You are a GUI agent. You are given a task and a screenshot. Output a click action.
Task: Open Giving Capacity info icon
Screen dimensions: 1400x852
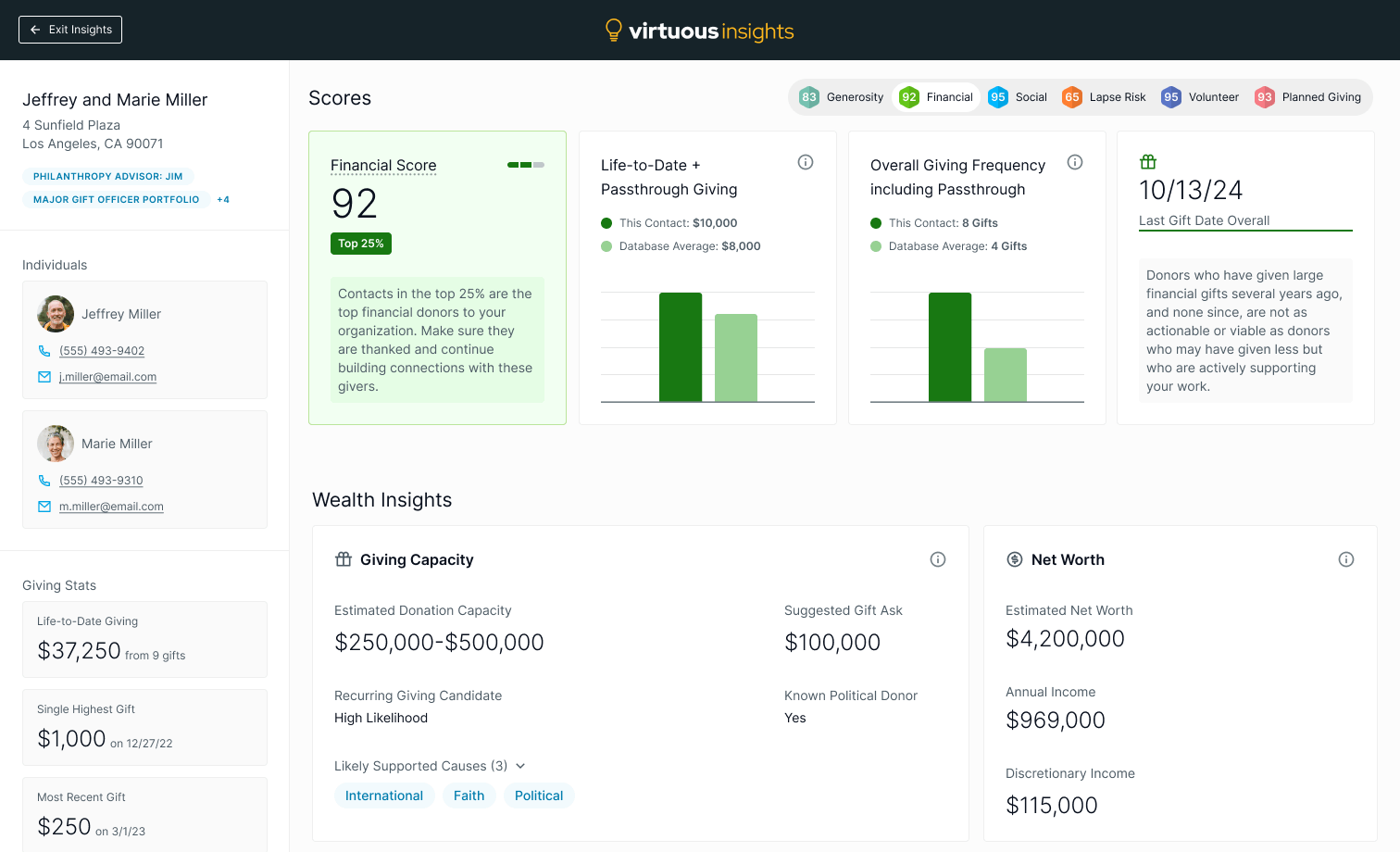click(938, 559)
